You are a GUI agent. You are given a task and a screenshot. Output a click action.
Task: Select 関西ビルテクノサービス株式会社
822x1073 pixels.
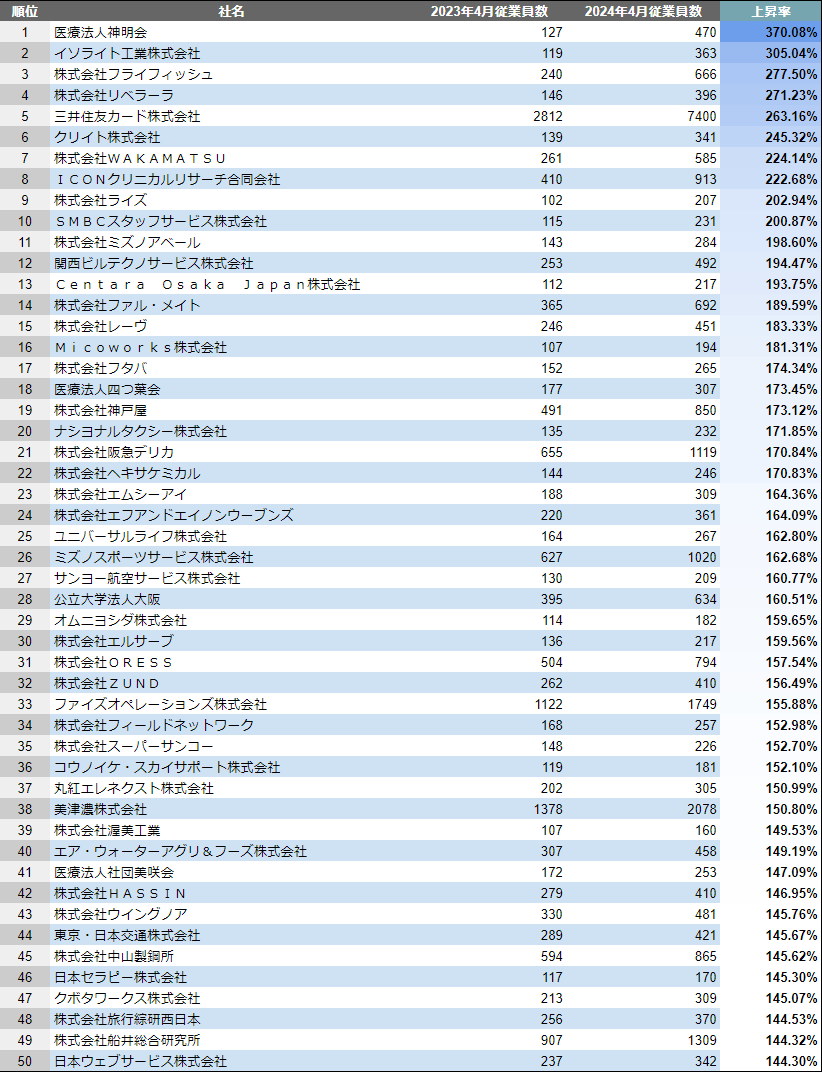[x=154, y=263]
